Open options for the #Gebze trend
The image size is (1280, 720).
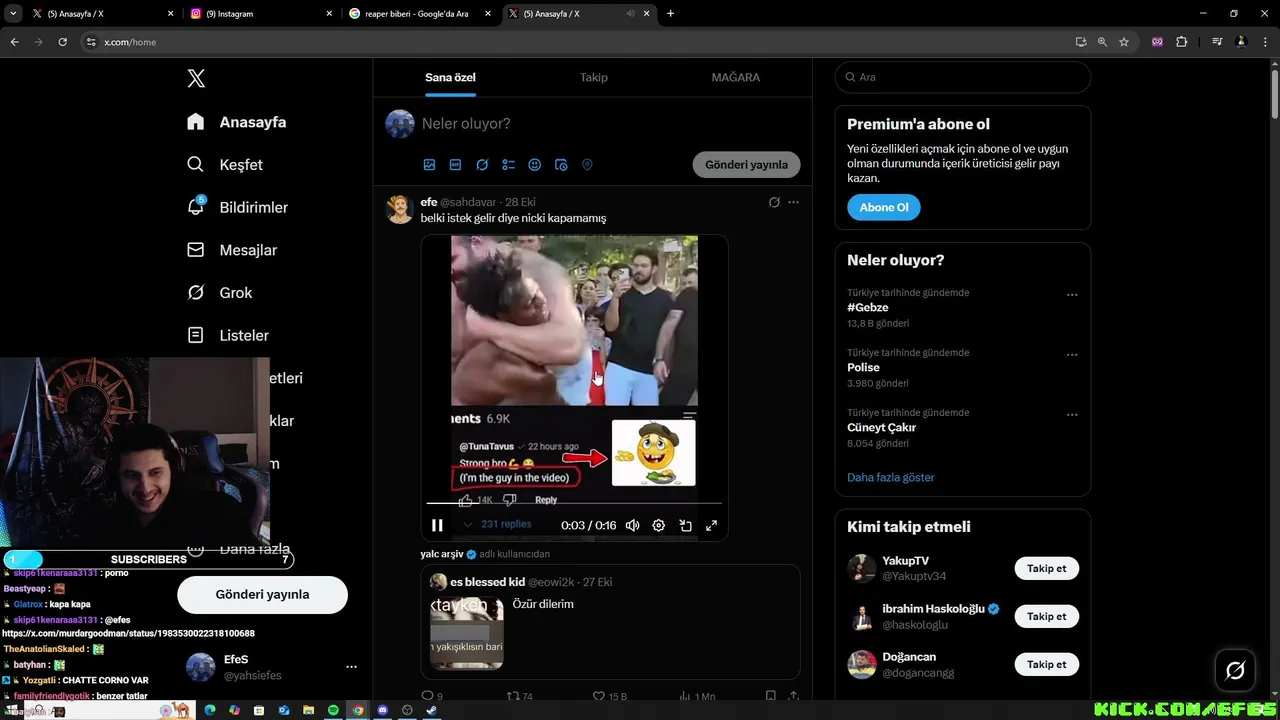pyautogui.click(x=1072, y=295)
